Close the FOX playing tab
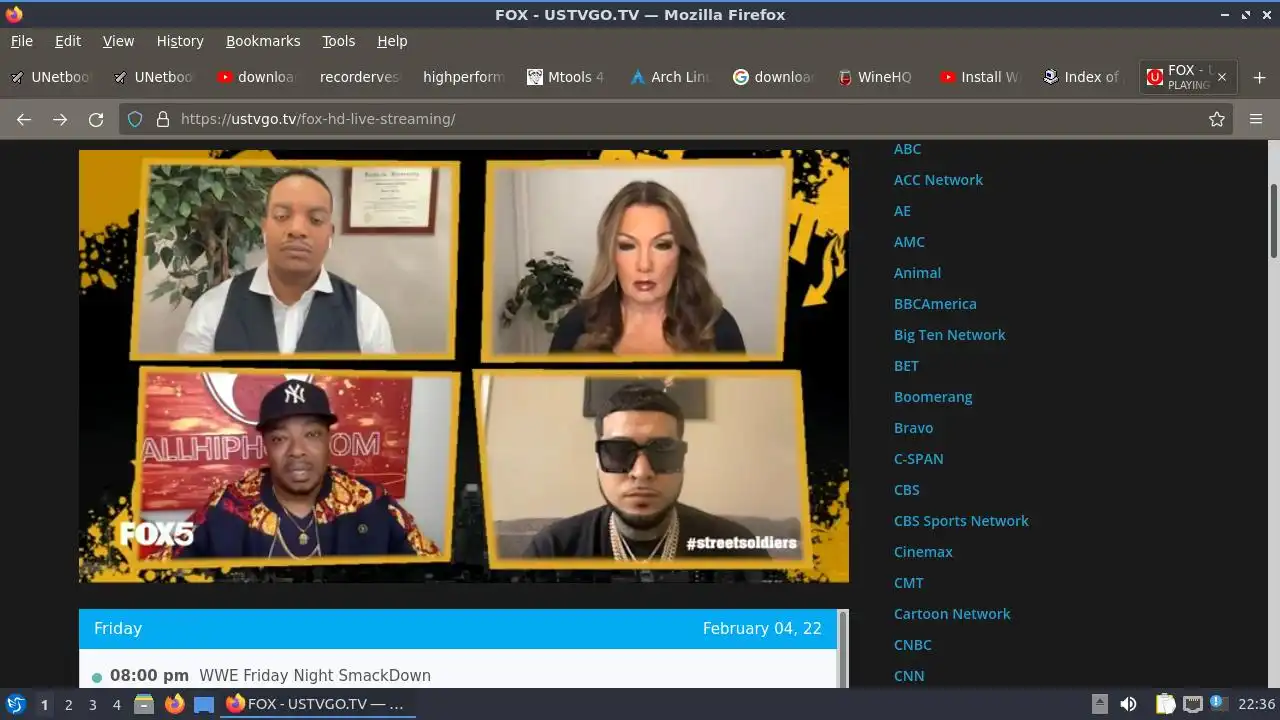 [x=1221, y=77]
